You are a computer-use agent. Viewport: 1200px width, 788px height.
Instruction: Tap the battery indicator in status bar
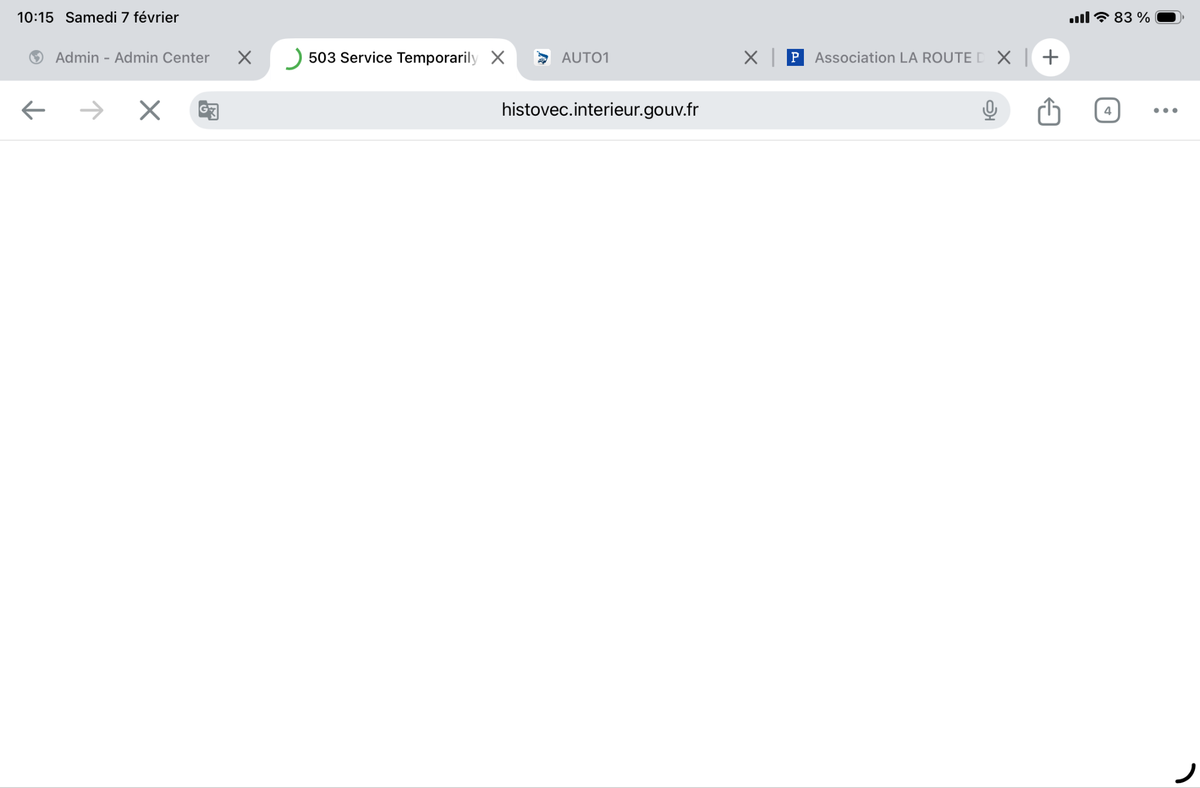pos(1169,17)
